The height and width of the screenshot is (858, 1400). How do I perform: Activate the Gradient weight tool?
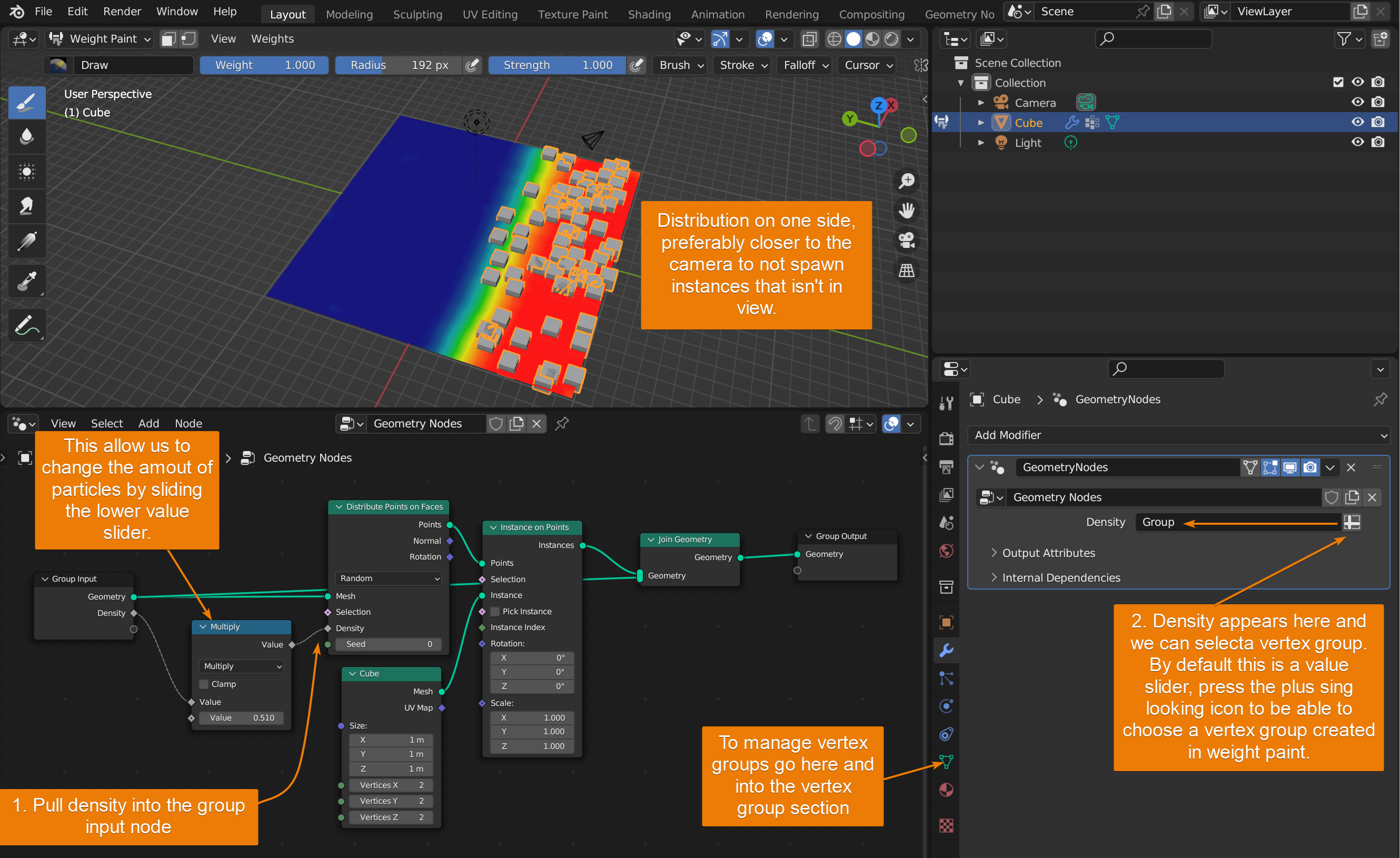27,242
